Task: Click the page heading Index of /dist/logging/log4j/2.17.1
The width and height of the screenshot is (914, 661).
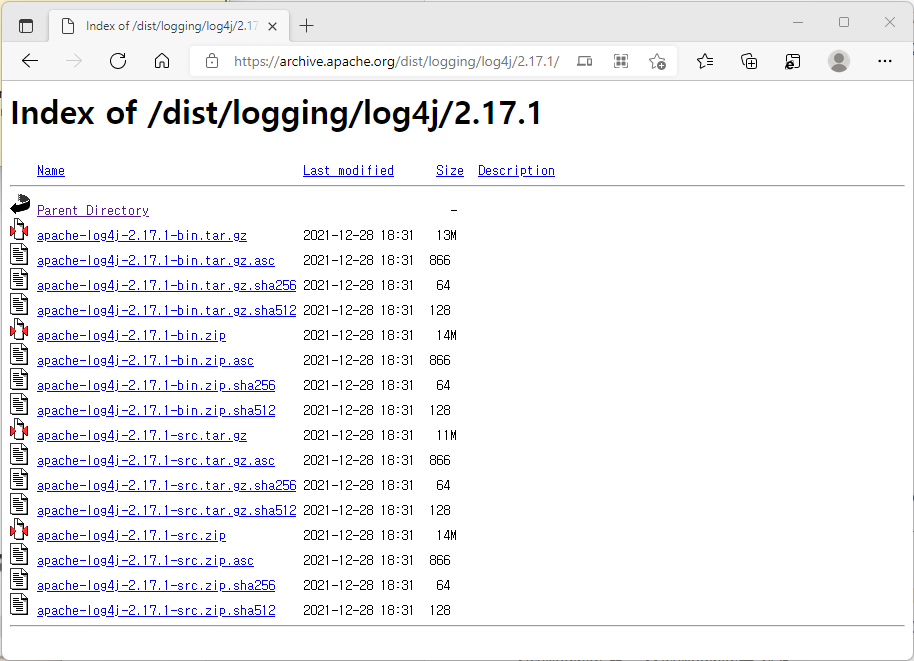Action: [276, 113]
